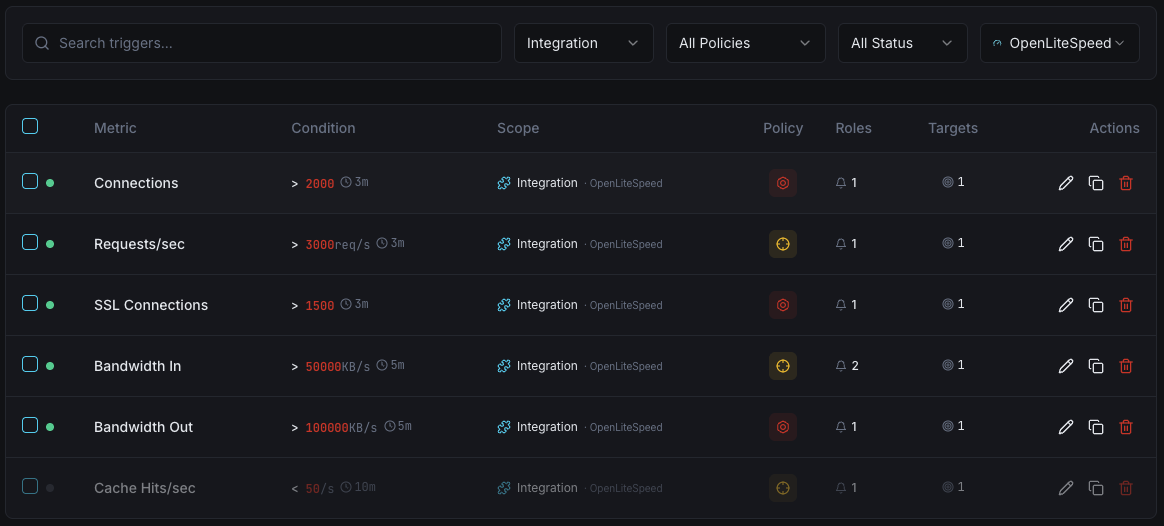This screenshot has height=526, width=1164.
Task: Click the Bandwidth Out metric name
Action: (x=143, y=427)
